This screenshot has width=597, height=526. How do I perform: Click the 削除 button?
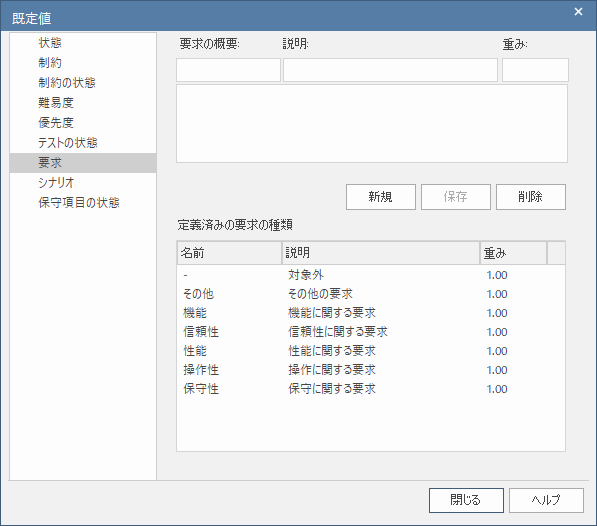[531, 197]
